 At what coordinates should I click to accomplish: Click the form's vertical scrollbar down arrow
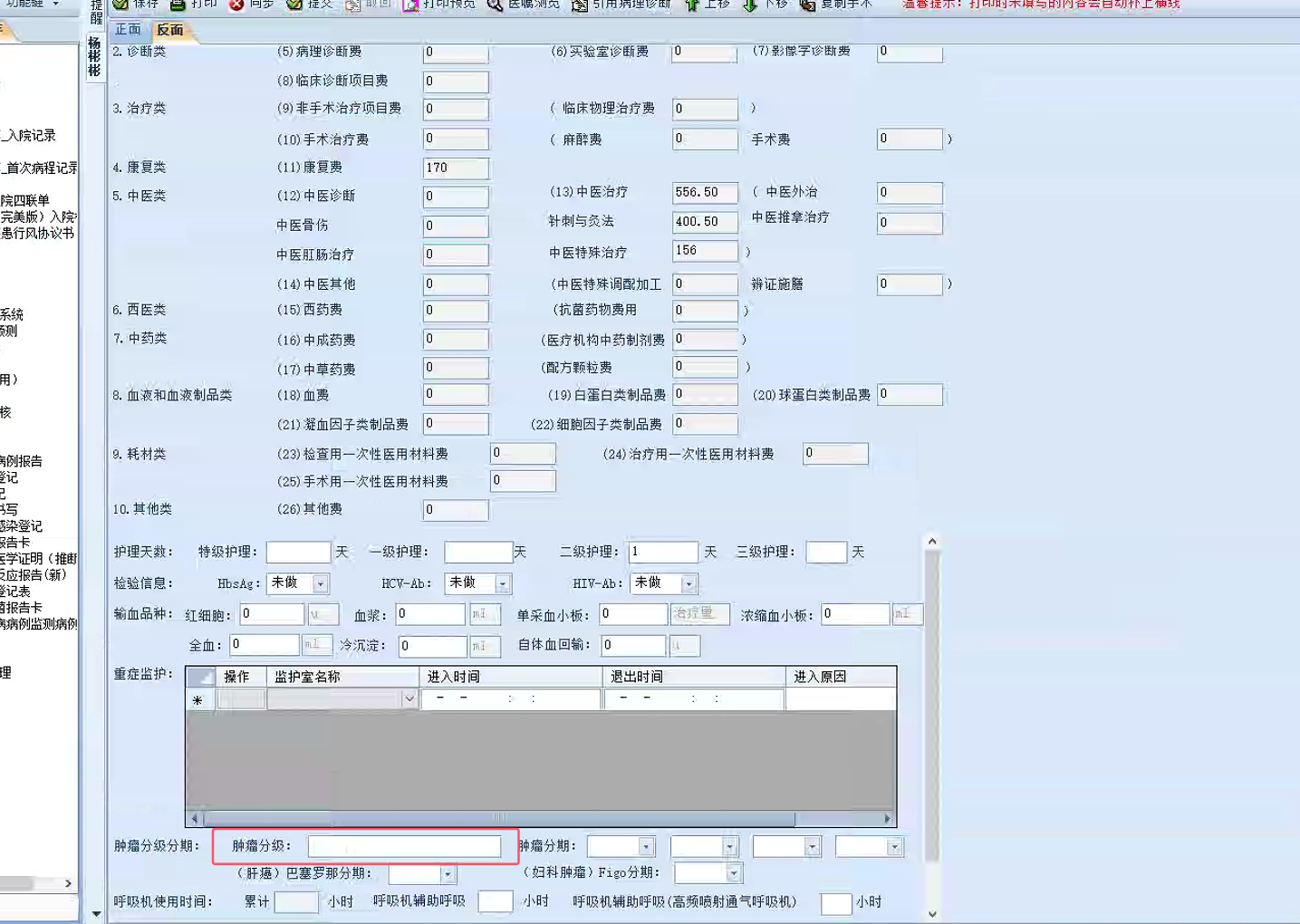(x=931, y=914)
